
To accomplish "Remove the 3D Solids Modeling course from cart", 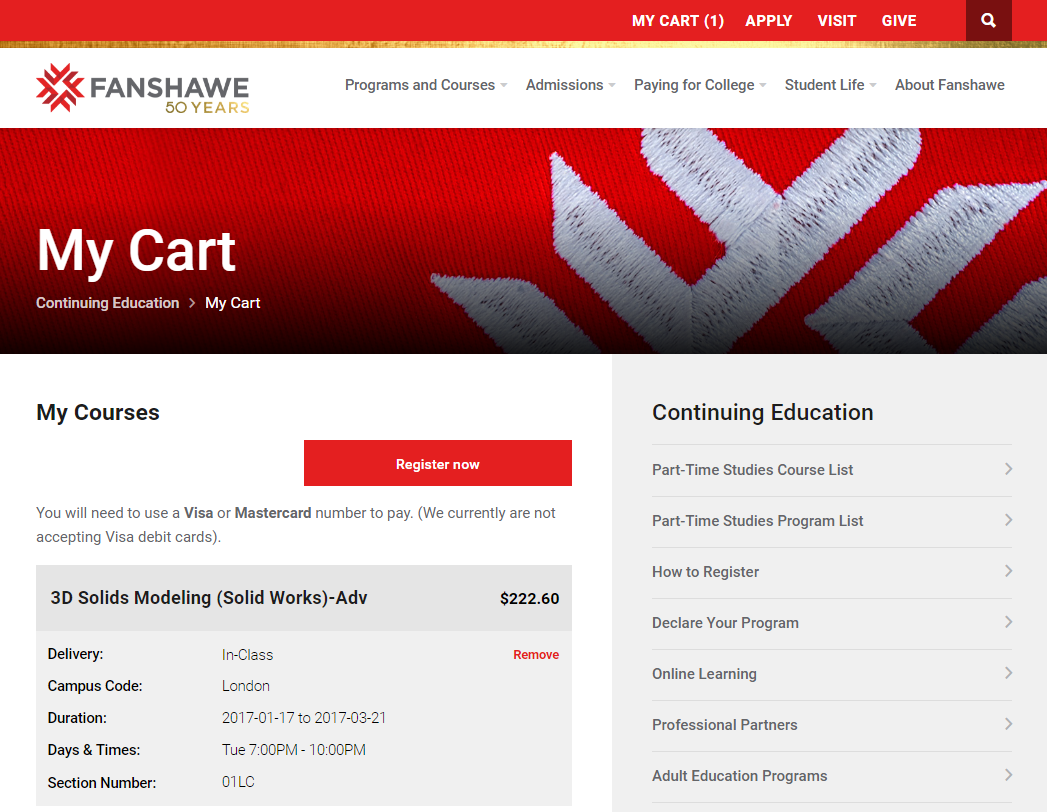I will pos(536,654).
